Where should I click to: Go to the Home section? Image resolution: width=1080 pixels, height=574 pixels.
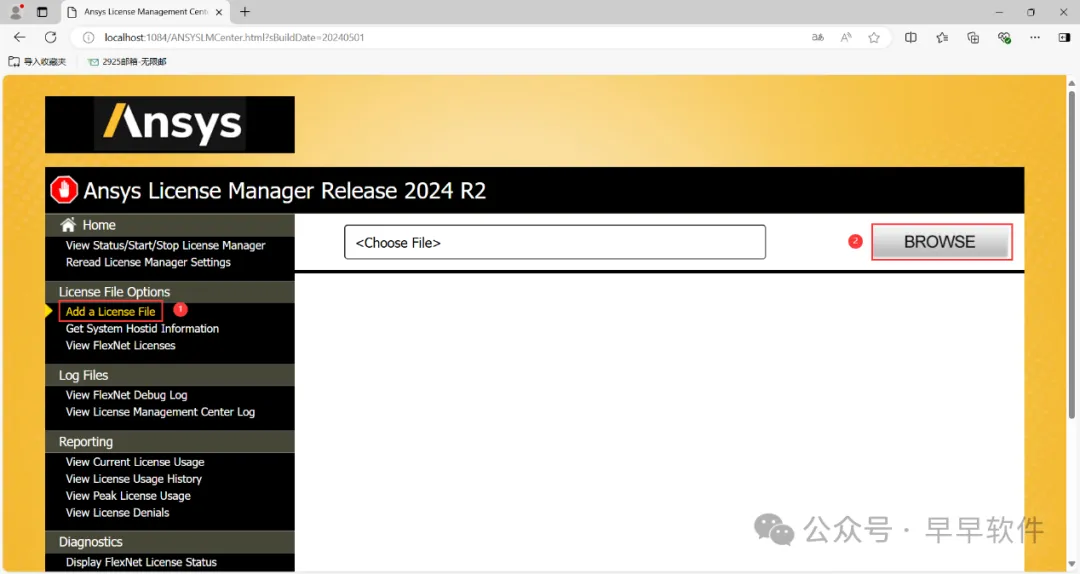click(x=98, y=225)
